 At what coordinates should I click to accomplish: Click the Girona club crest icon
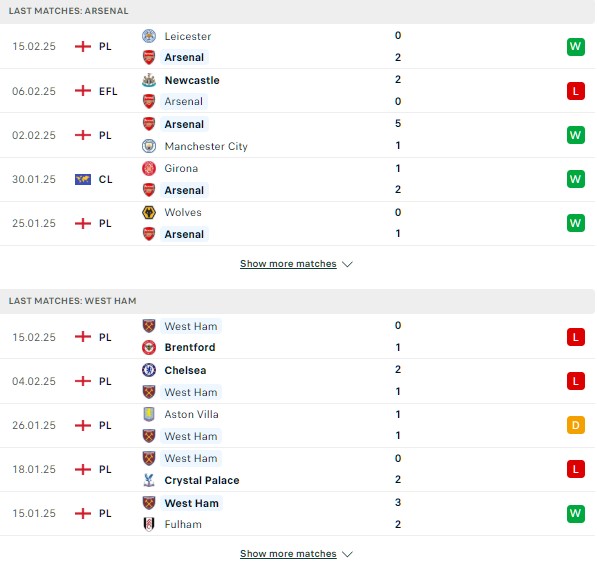click(149, 168)
